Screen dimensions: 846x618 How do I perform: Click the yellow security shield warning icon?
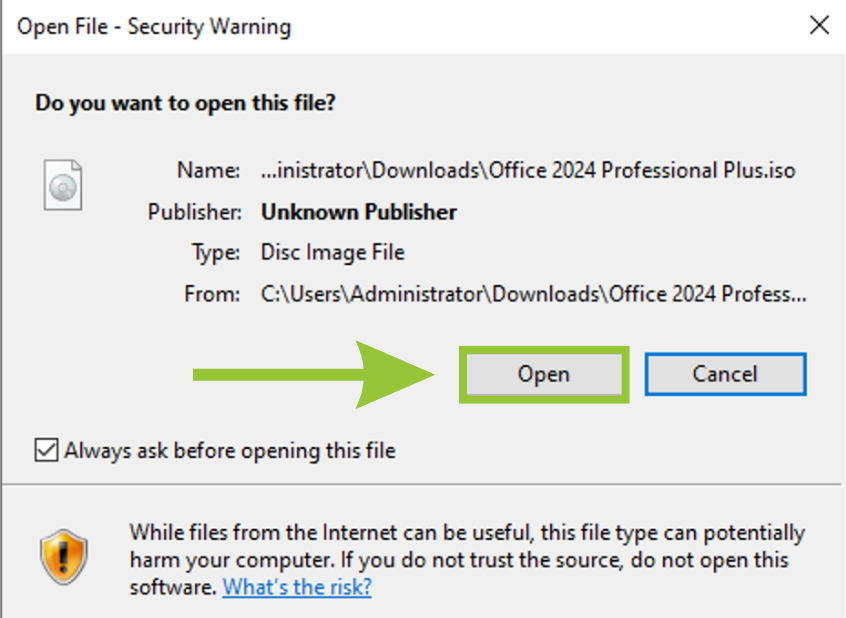click(63, 557)
